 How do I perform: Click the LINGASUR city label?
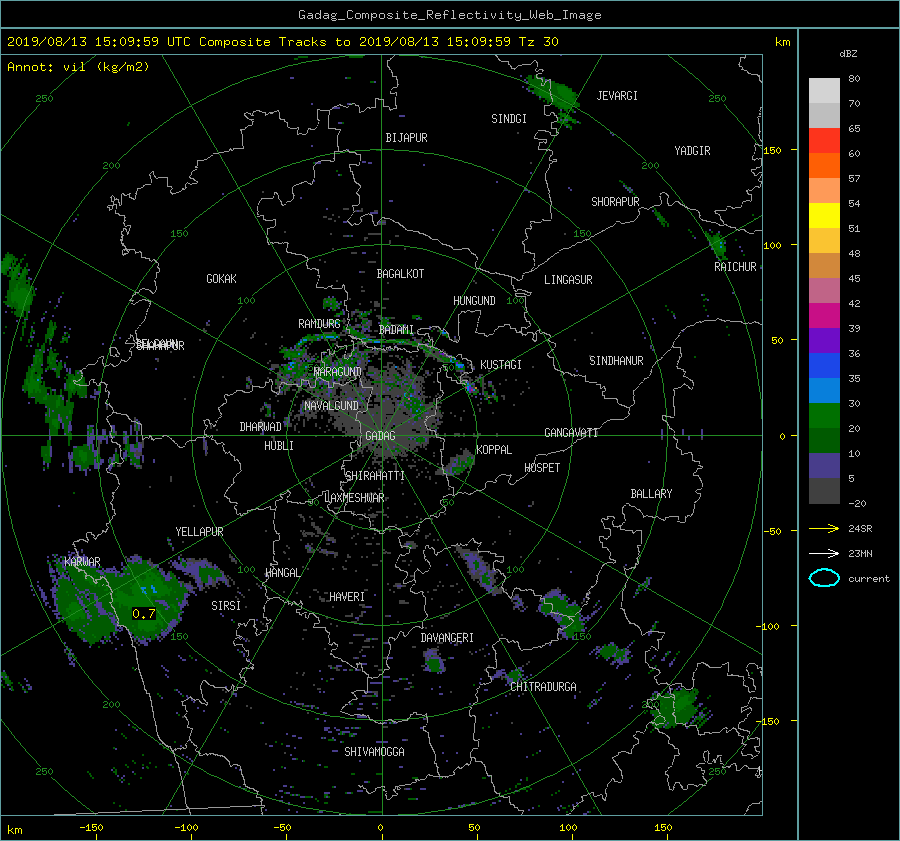click(568, 280)
